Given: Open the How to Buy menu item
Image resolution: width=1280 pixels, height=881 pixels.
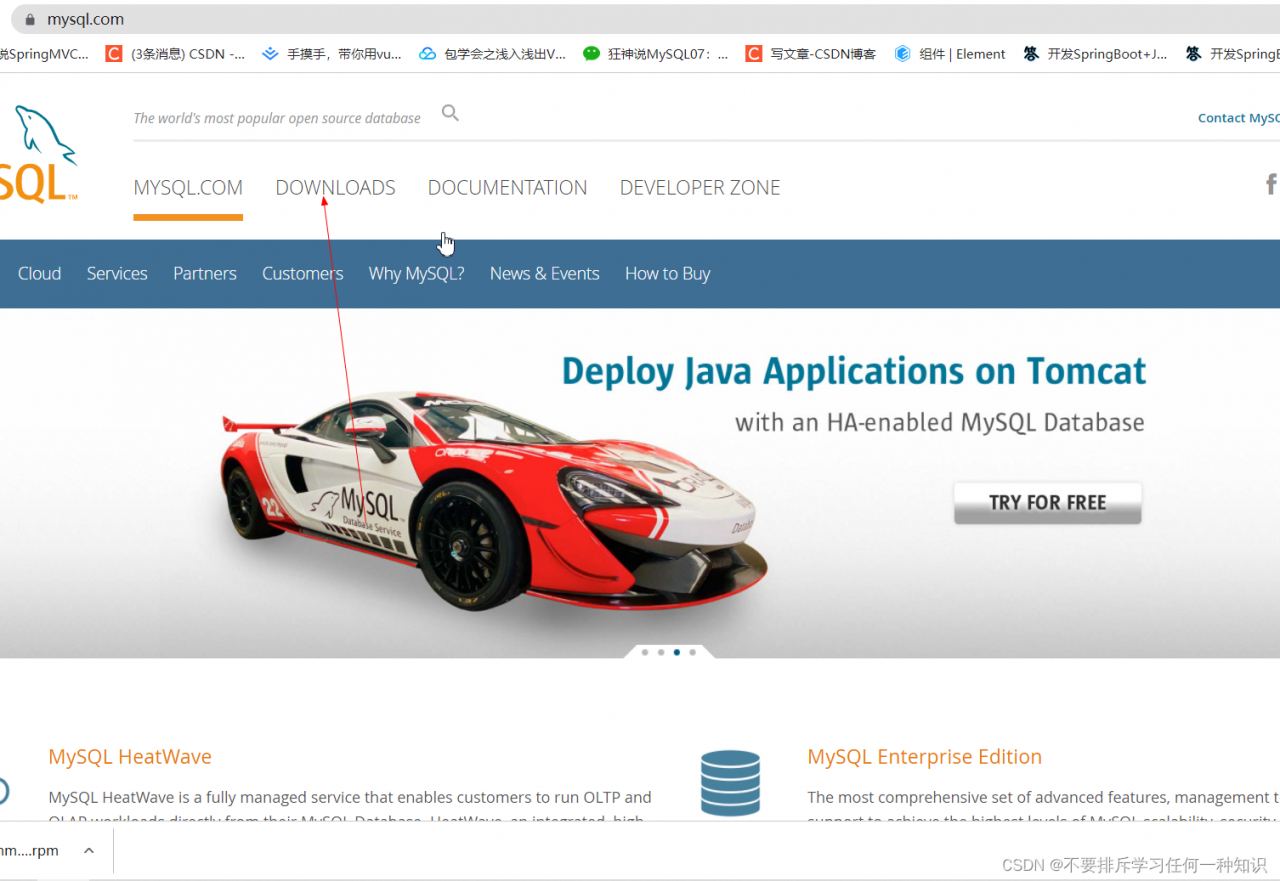Looking at the screenshot, I should [668, 274].
